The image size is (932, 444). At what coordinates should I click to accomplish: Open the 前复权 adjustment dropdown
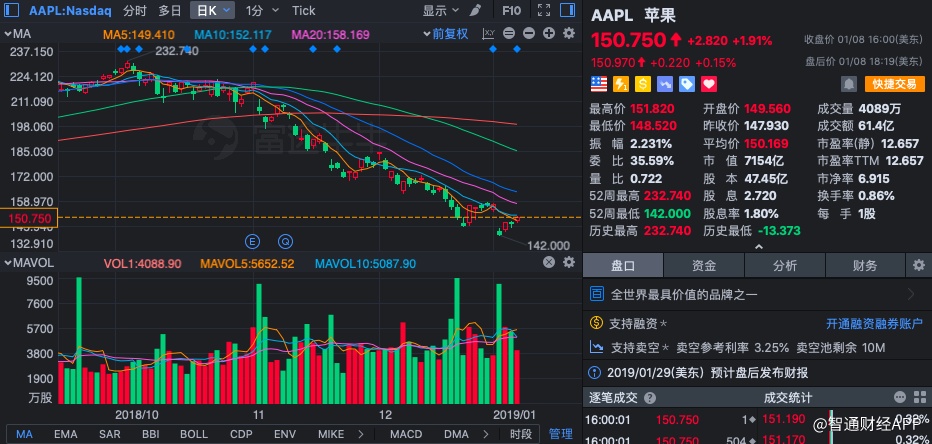tap(445, 34)
